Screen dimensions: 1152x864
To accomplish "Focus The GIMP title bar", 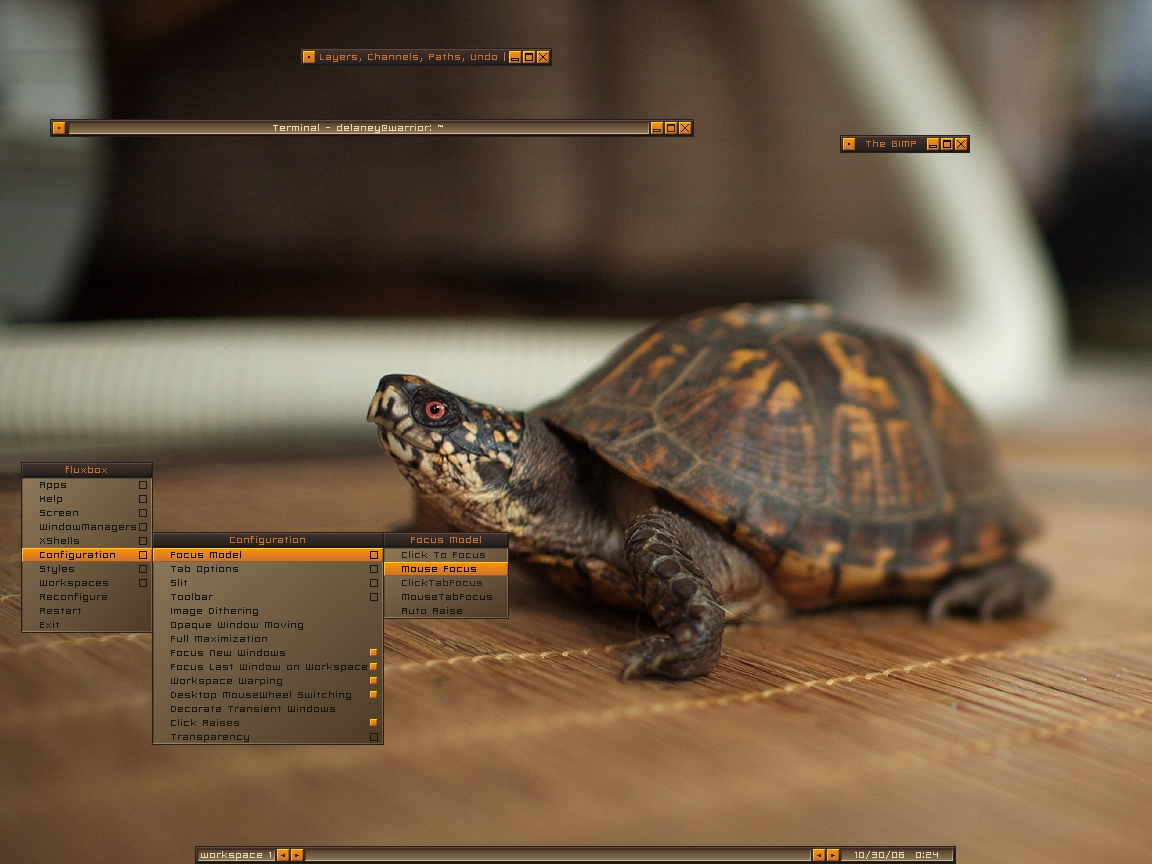I will [x=891, y=143].
